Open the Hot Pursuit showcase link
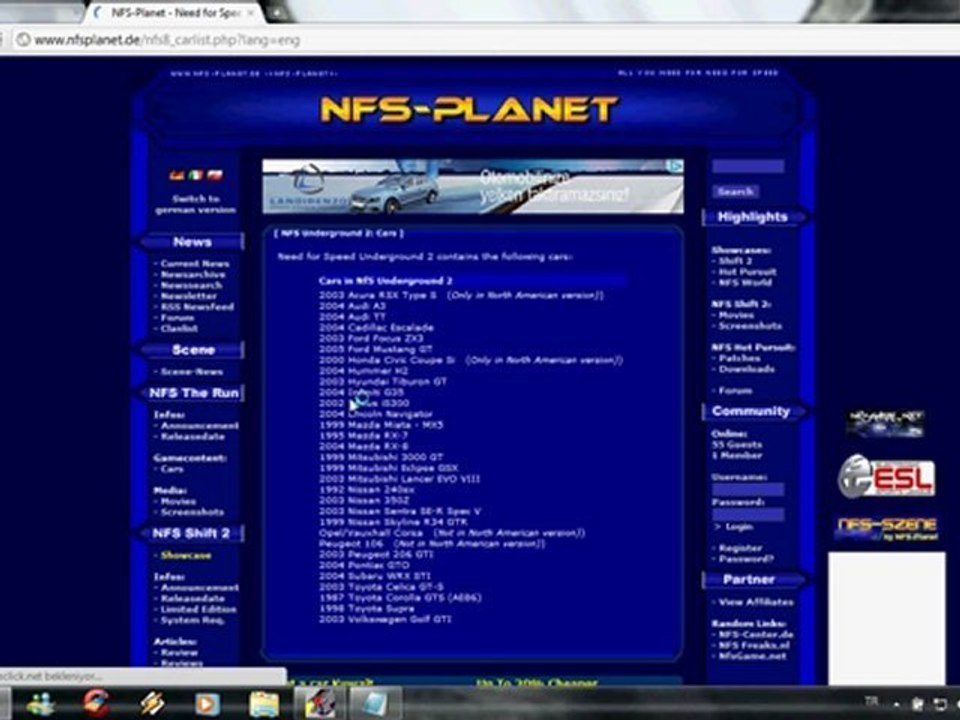960x720 pixels. [747, 272]
